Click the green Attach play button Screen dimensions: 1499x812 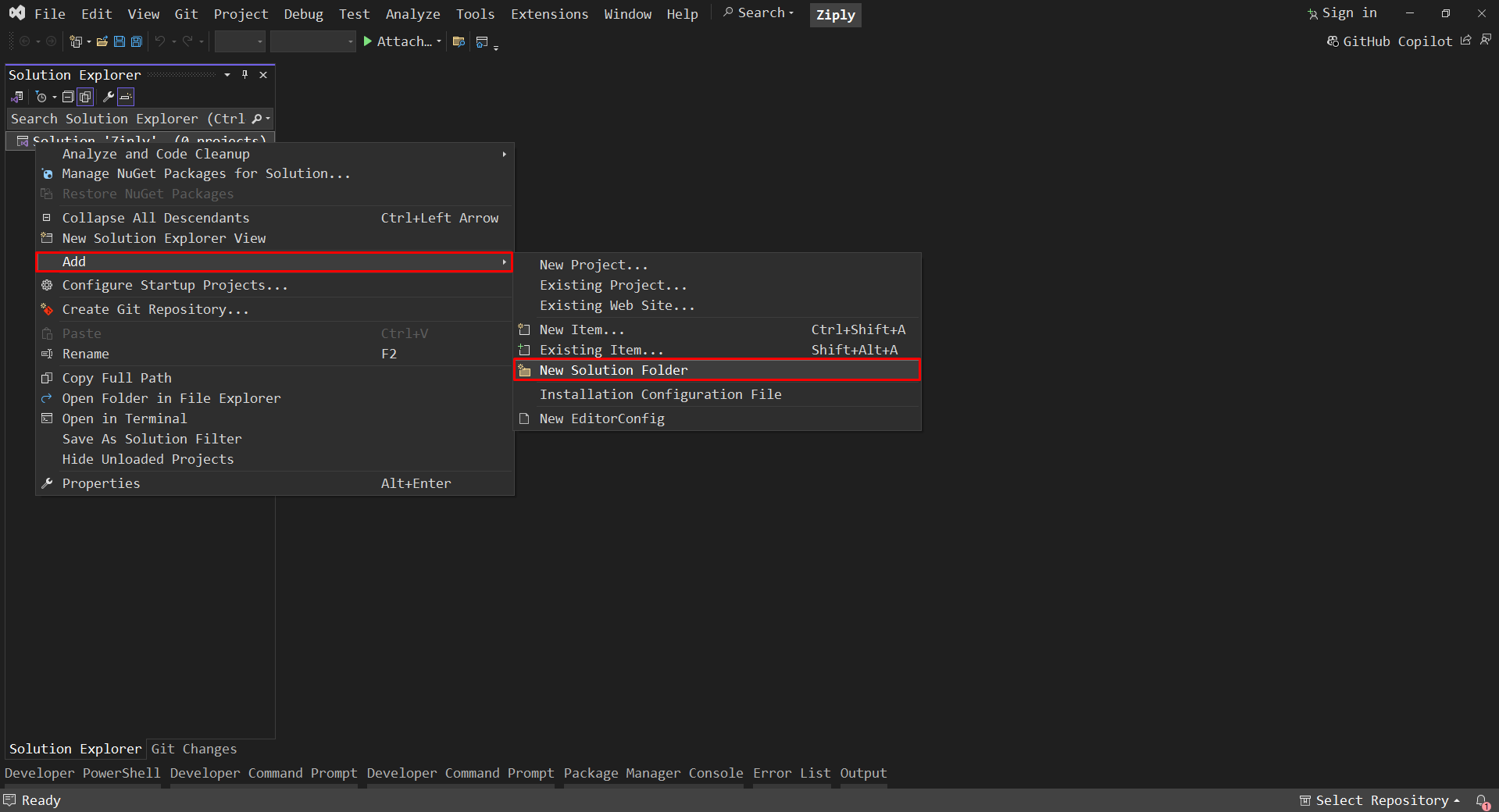tap(368, 41)
